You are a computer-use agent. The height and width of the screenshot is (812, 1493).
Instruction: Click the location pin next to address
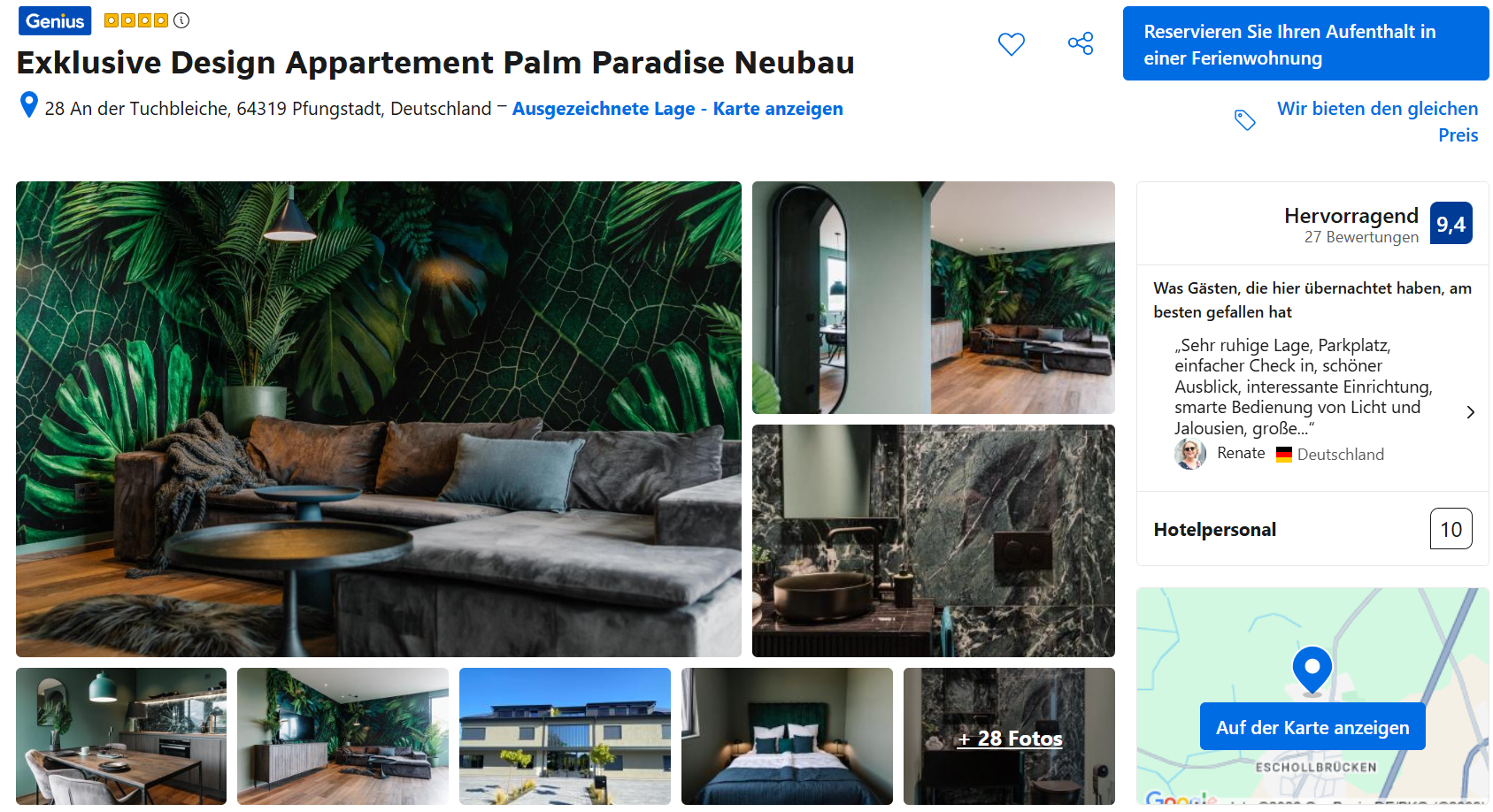[x=29, y=105]
